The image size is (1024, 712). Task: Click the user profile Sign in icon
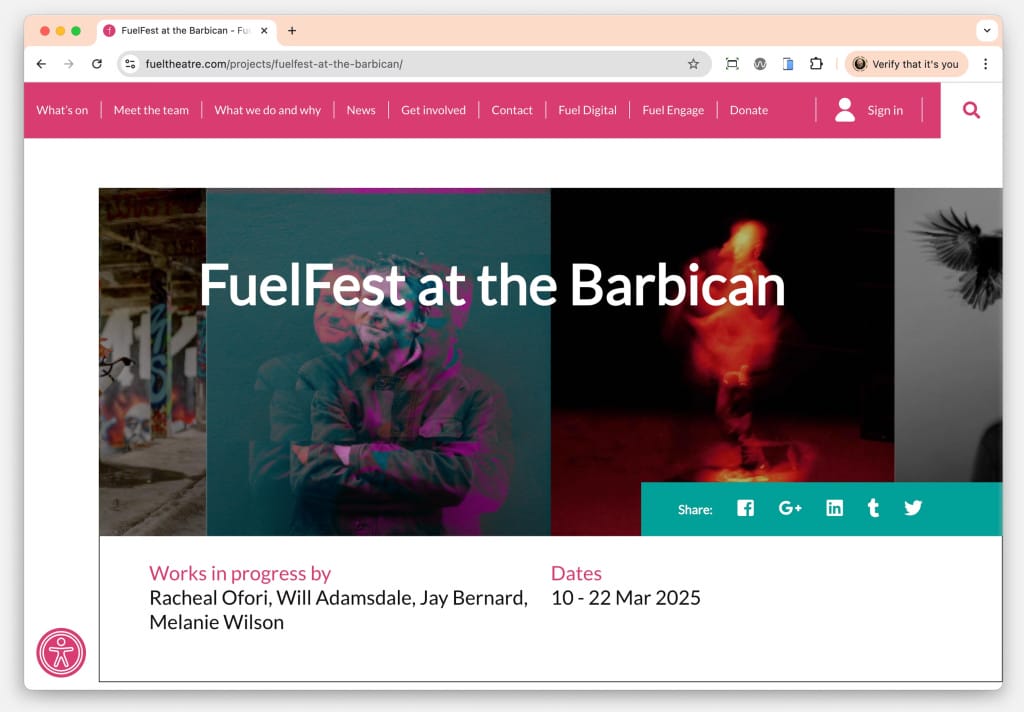click(x=845, y=110)
